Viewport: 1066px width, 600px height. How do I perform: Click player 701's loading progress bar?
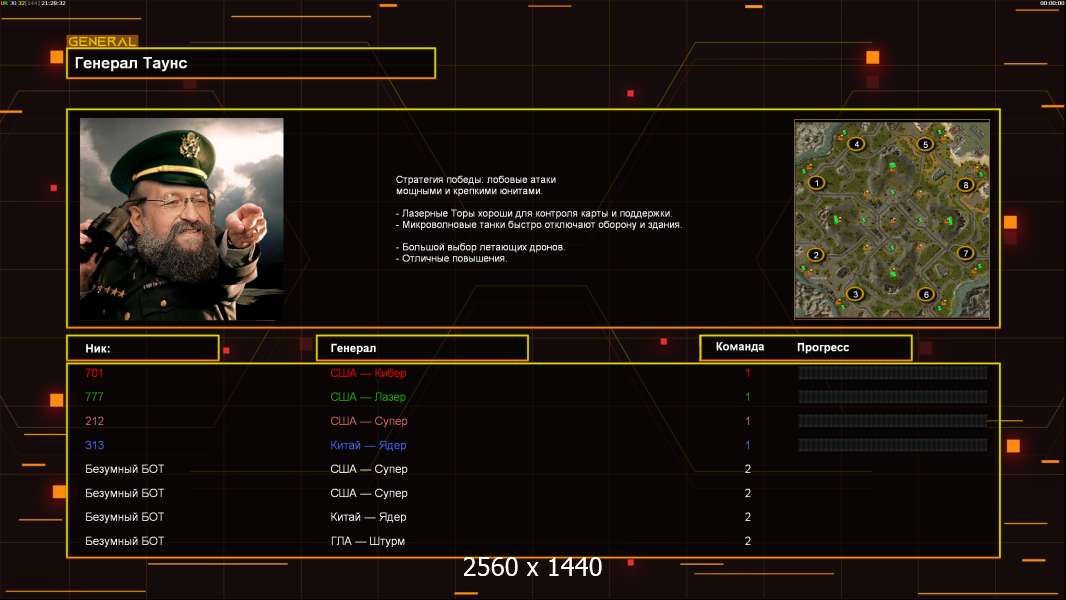point(892,373)
